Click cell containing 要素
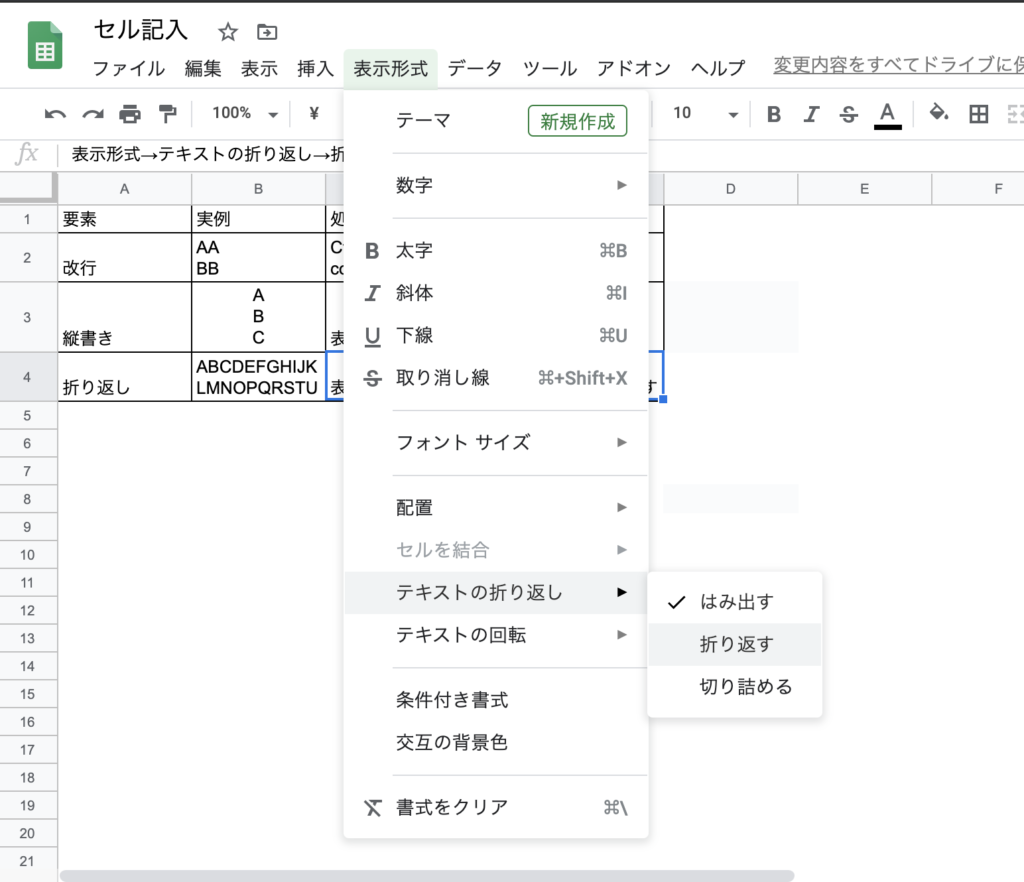This screenshot has height=882, width=1024. [125, 219]
